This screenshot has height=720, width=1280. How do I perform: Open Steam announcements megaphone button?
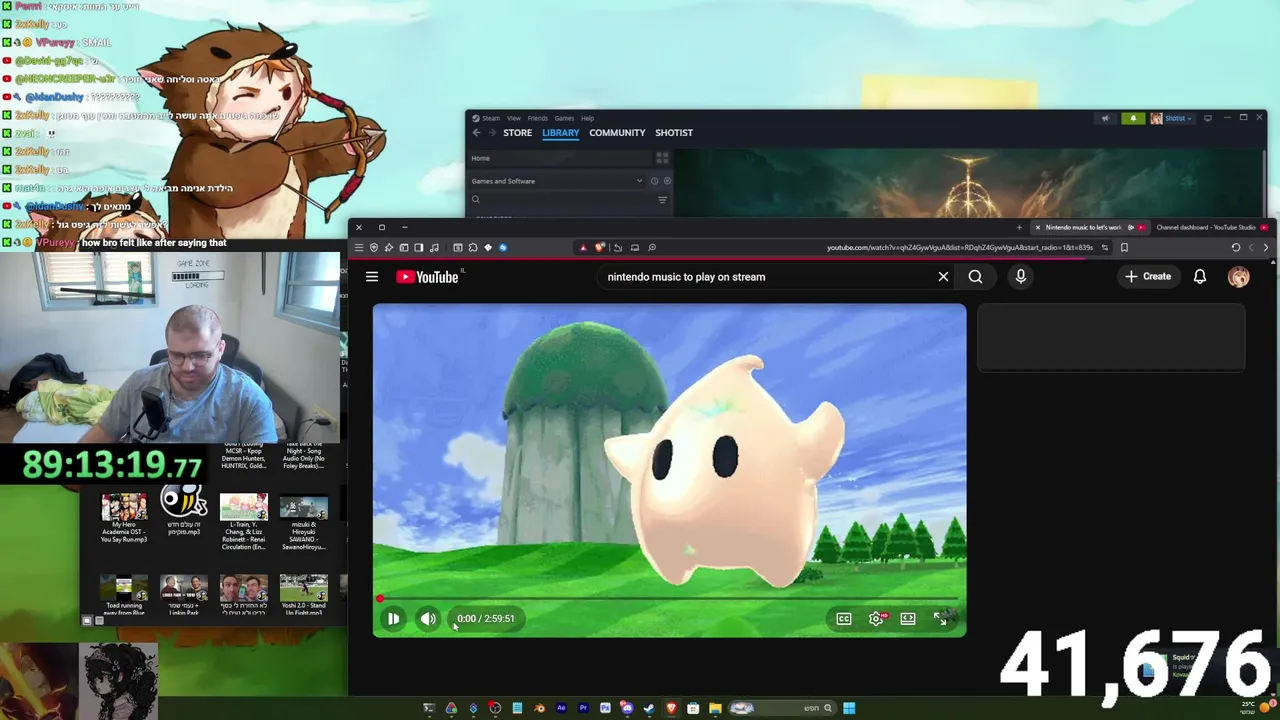click(1105, 118)
